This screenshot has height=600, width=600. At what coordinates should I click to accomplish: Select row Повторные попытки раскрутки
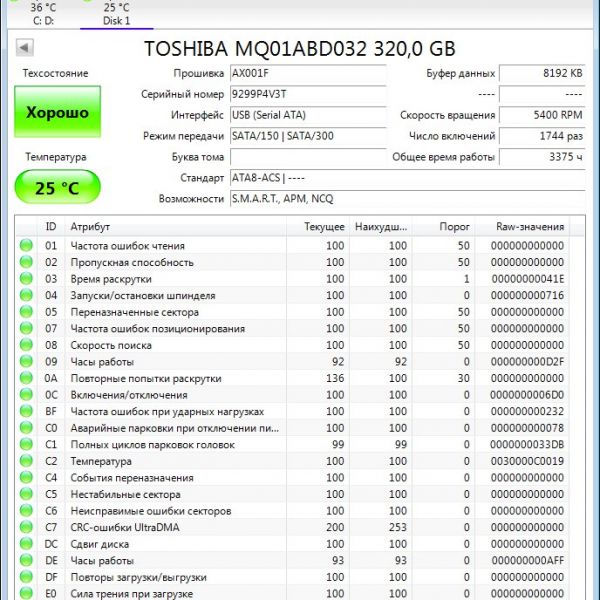pos(293,378)
